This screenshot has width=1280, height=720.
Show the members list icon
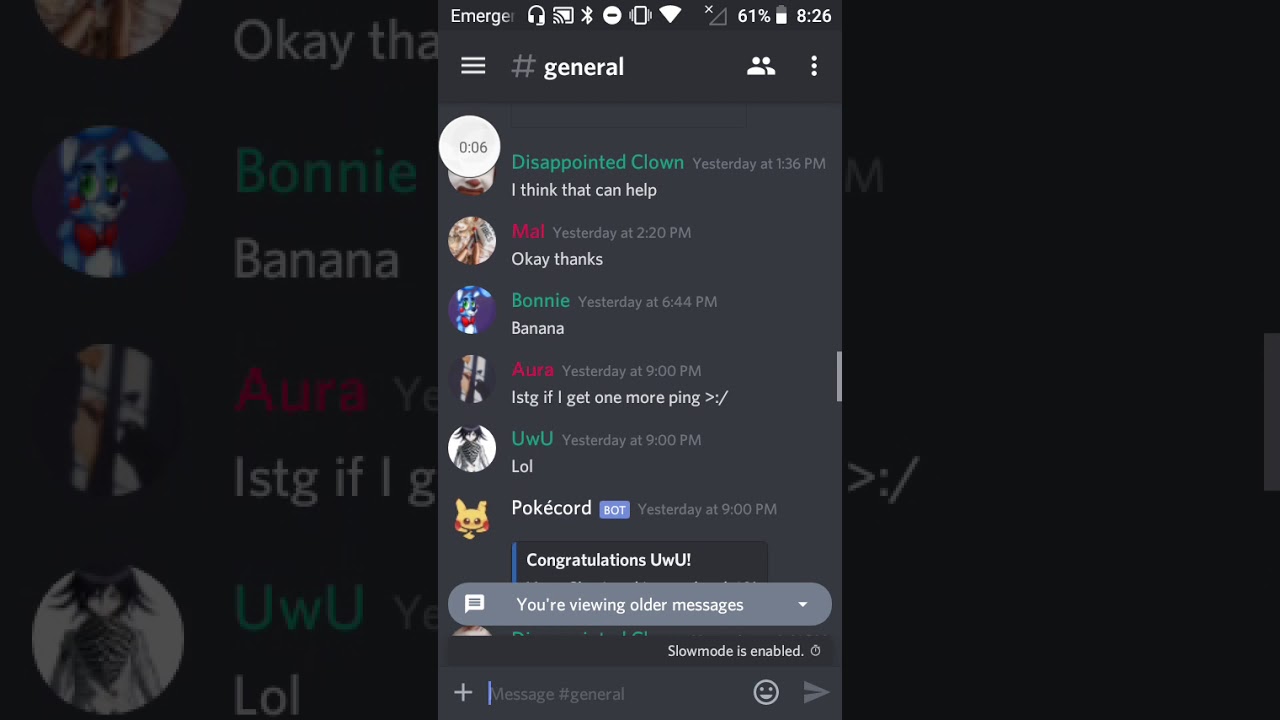pos(761,66)
